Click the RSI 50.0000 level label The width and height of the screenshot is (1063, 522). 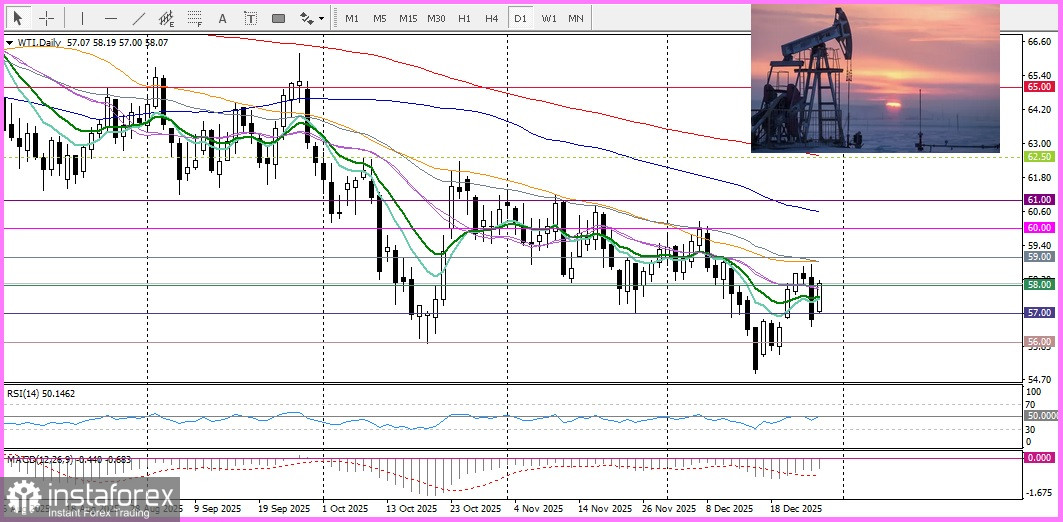pyautogui.click(x=1040, y=415)
